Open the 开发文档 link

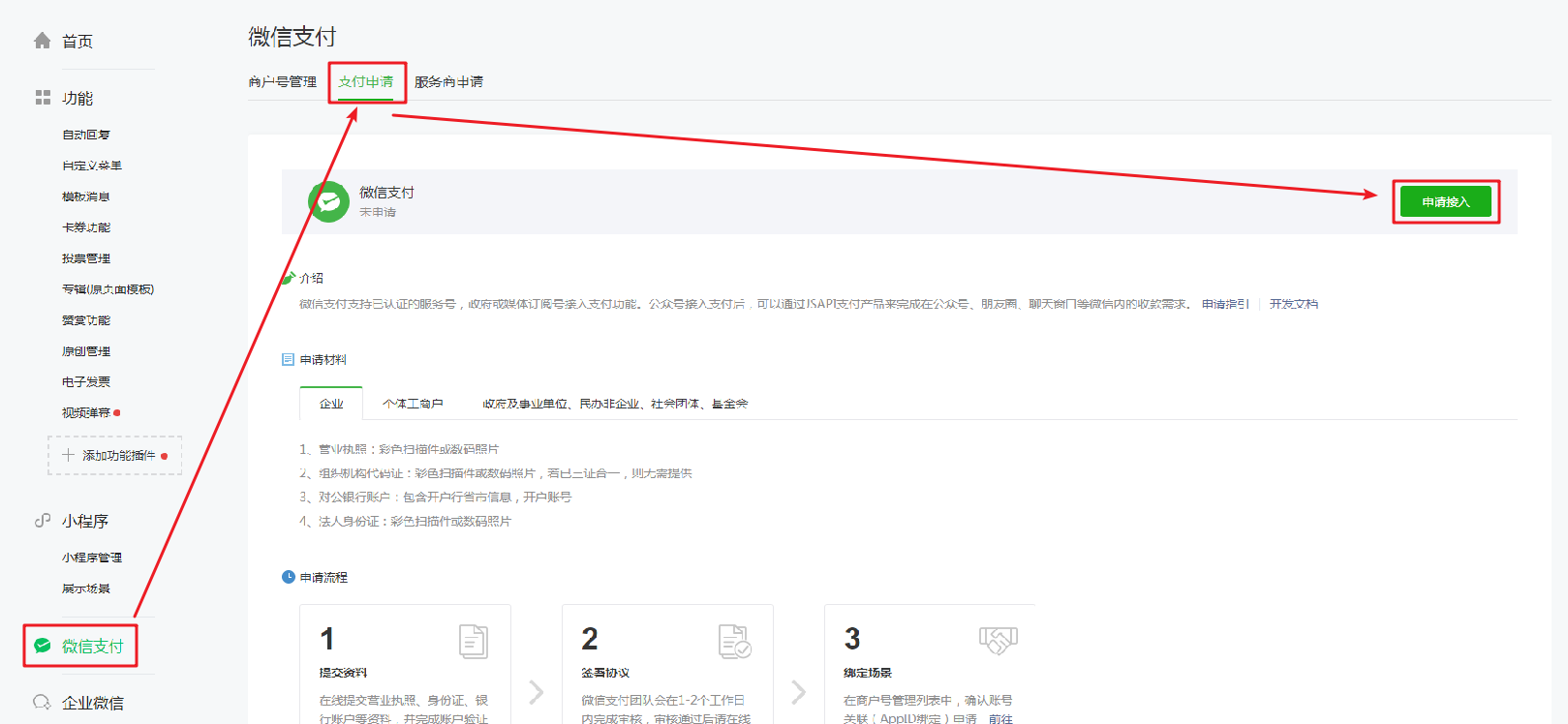(x=1294, y=304)
